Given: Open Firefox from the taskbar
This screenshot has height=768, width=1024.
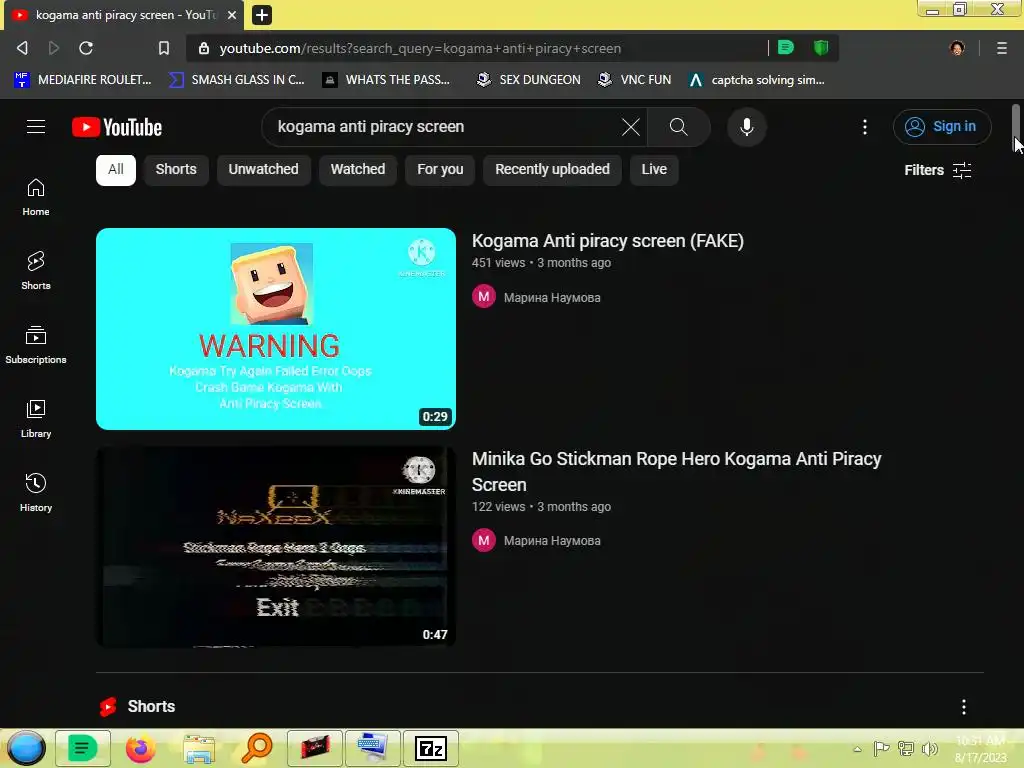Looking at the screenshot, I should point(140,748).
